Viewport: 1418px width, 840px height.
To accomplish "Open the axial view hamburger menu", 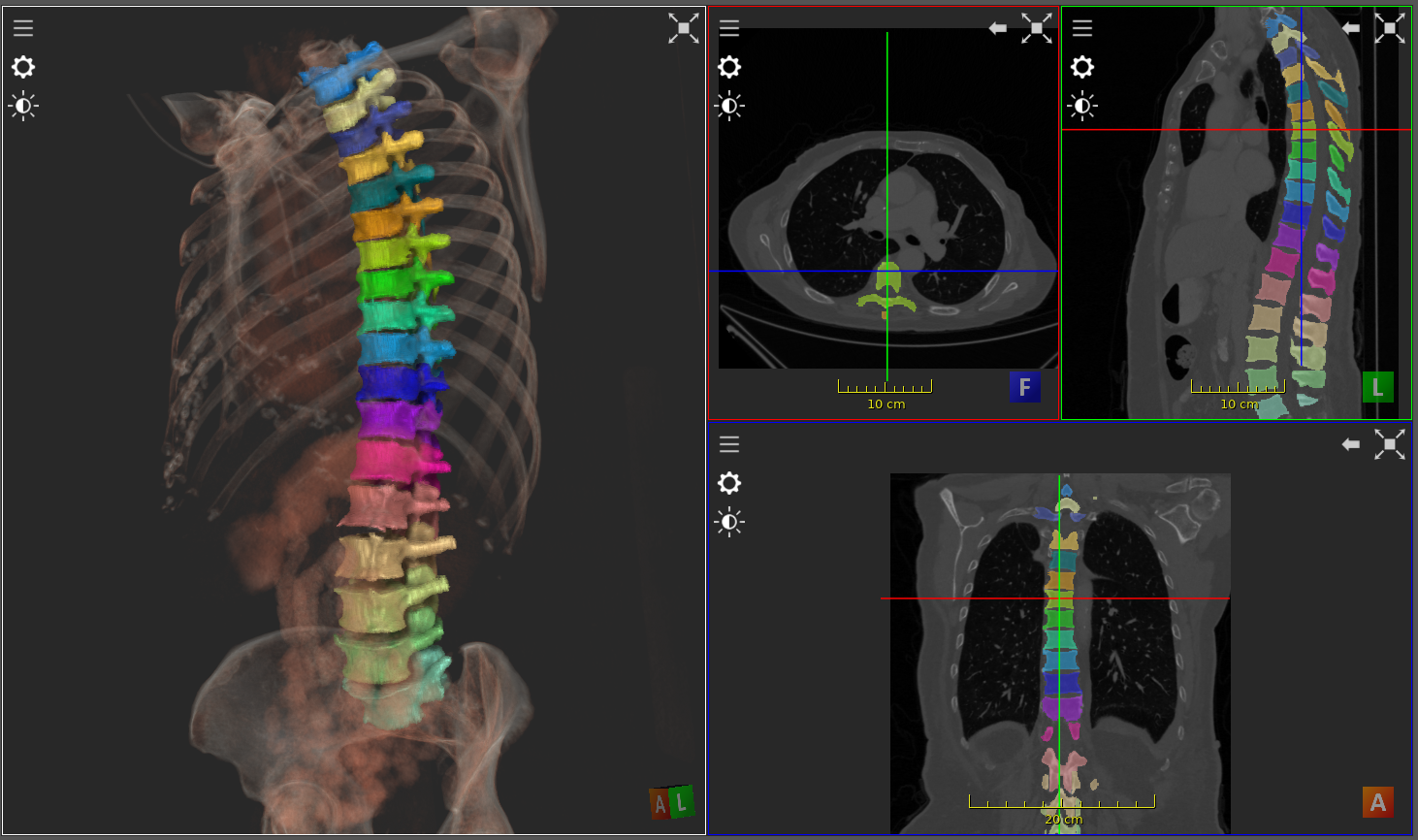I will (x=729, y=28).
